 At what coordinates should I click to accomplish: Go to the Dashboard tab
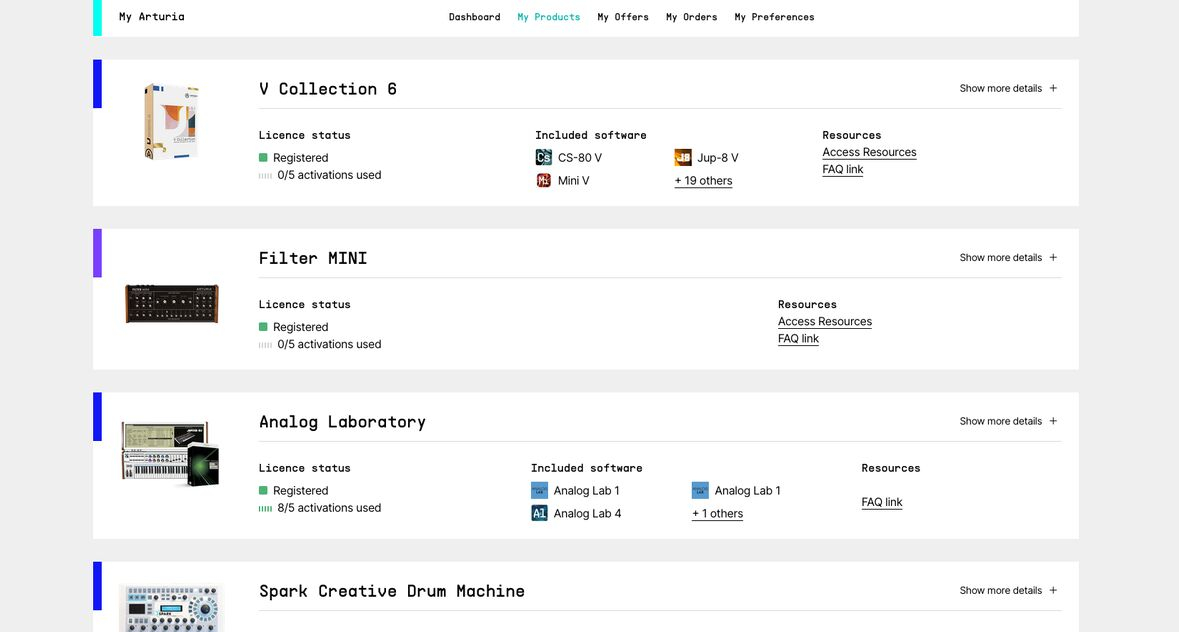[474, 17]
